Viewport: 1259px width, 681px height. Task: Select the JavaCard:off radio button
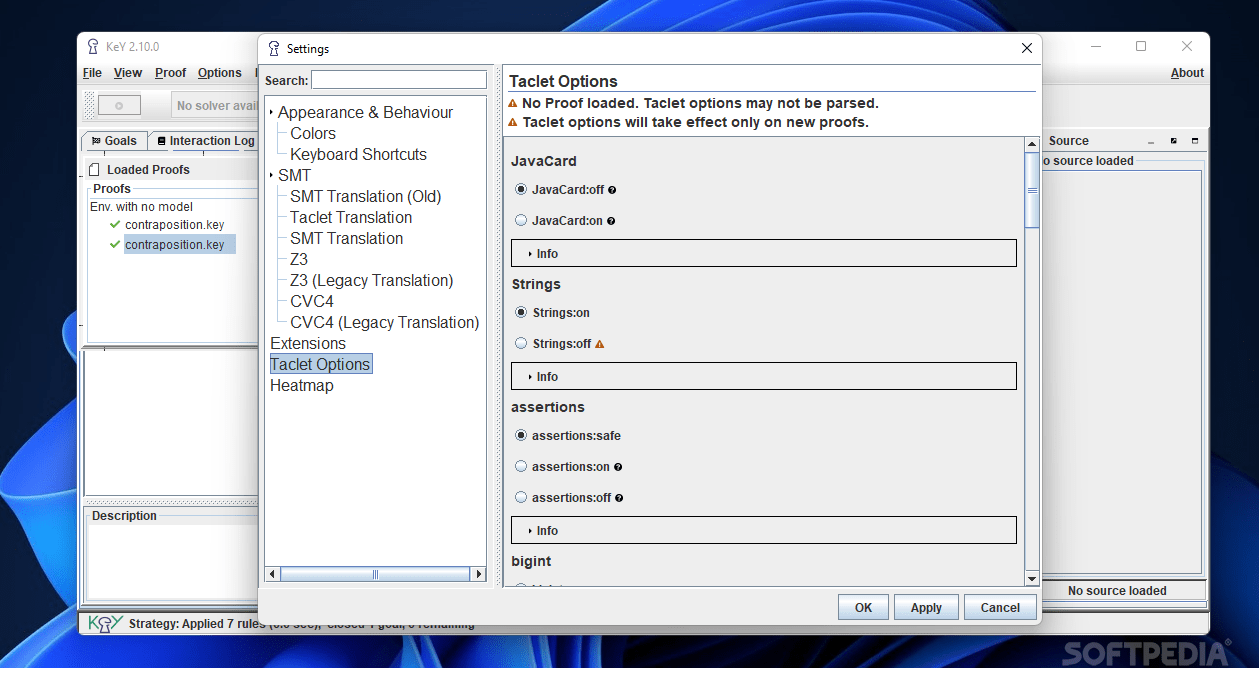pyautogui.click(x=521, y=189)
